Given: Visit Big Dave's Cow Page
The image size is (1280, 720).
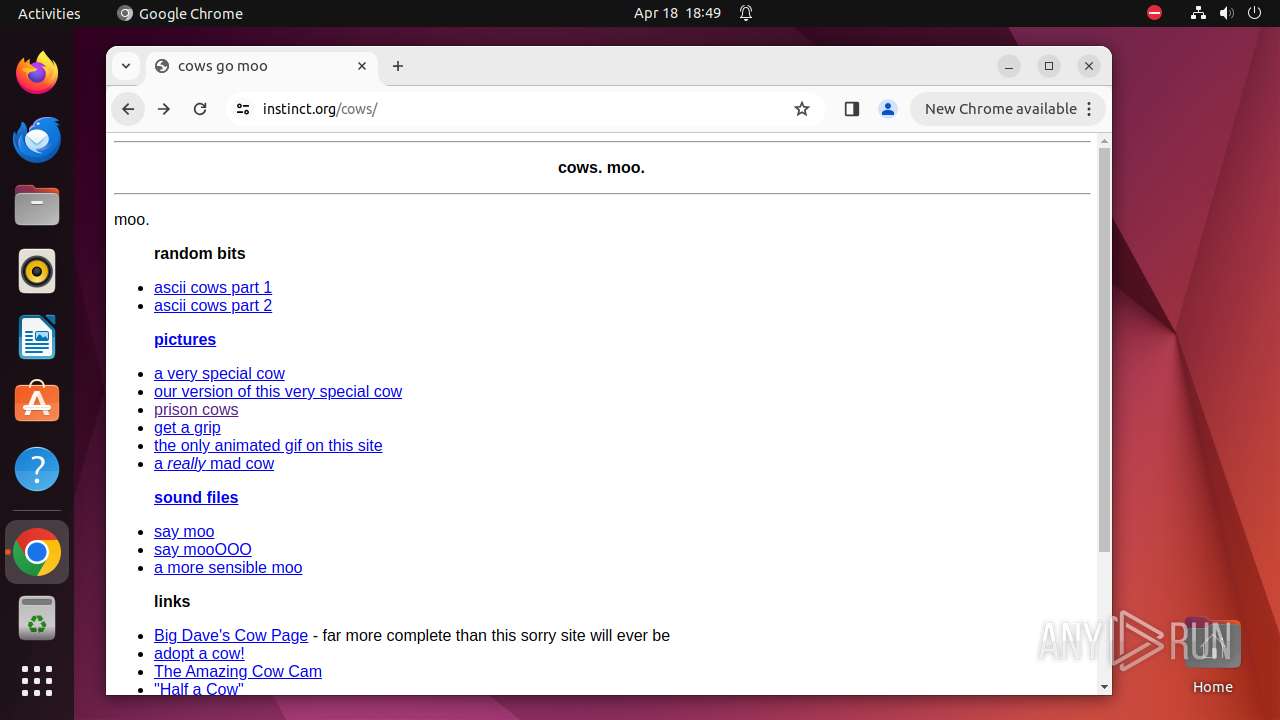Looking at the screenshot, I should point(231,635).
